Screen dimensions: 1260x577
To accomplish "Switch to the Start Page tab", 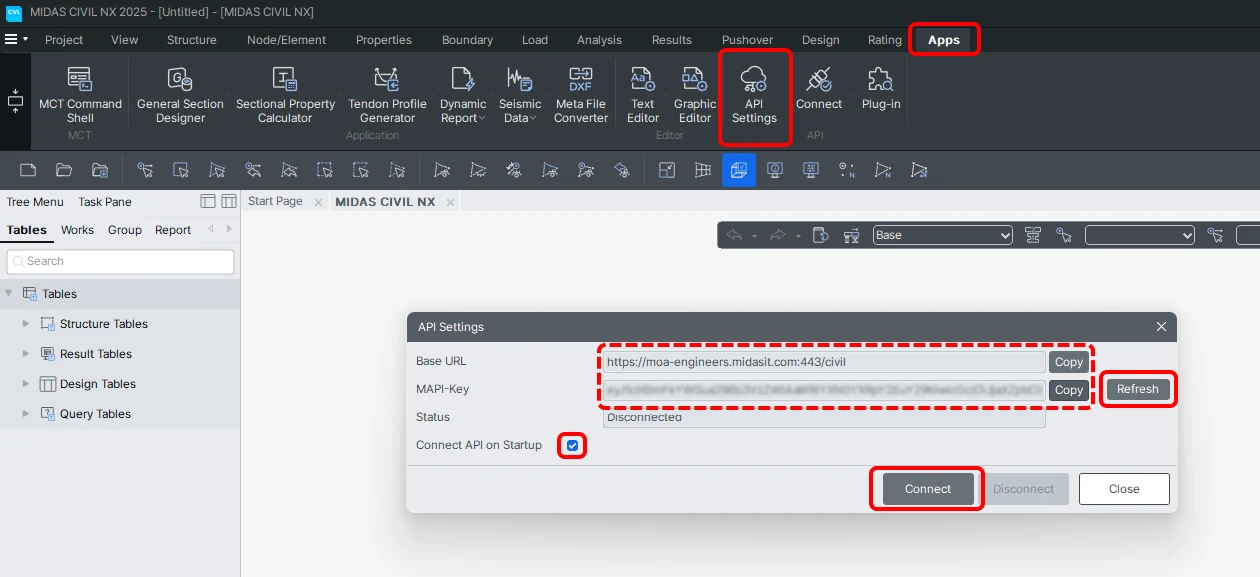I will (275, 201).
